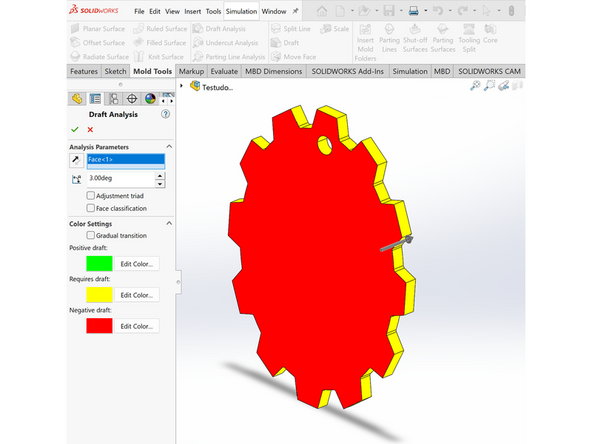592x444 pixels.
Task: Click the red Negative draft swatch
Action: pos(99,325)
